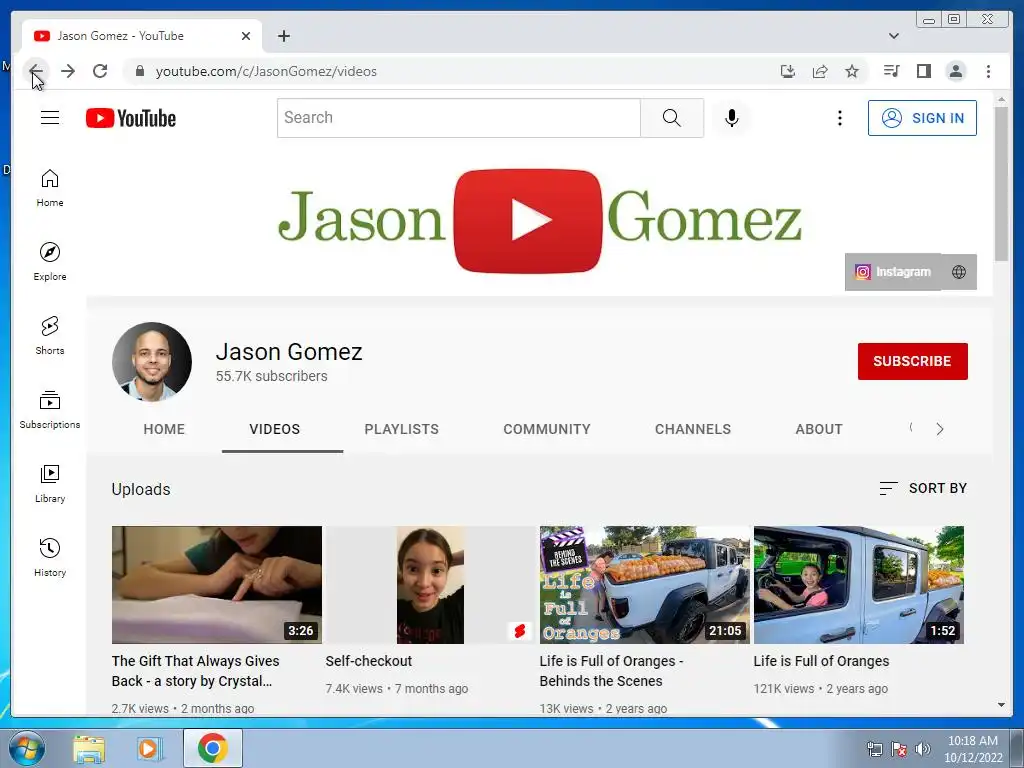Click the Action Center flag tray icon
This screenshot has height=768, width=1024.
coord(899,749)
